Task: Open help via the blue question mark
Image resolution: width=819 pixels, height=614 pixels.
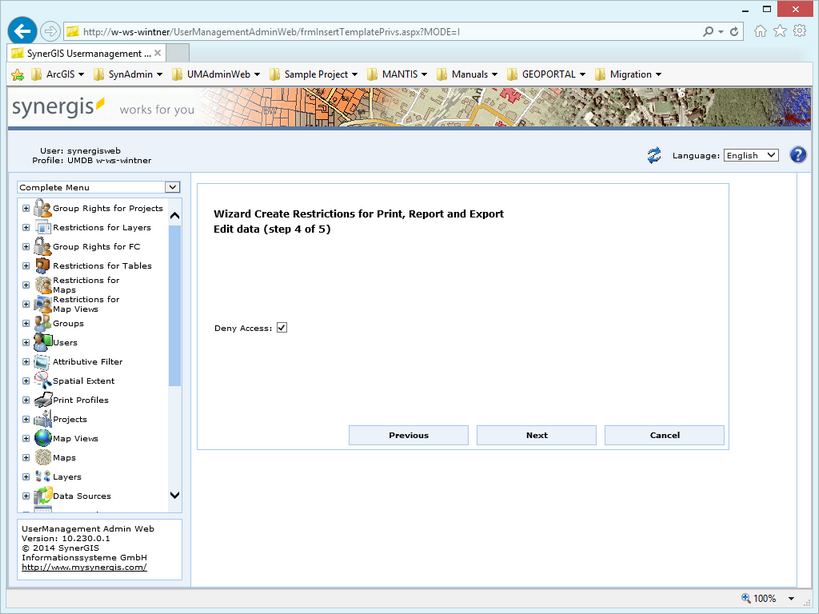Action: [797, 154]
